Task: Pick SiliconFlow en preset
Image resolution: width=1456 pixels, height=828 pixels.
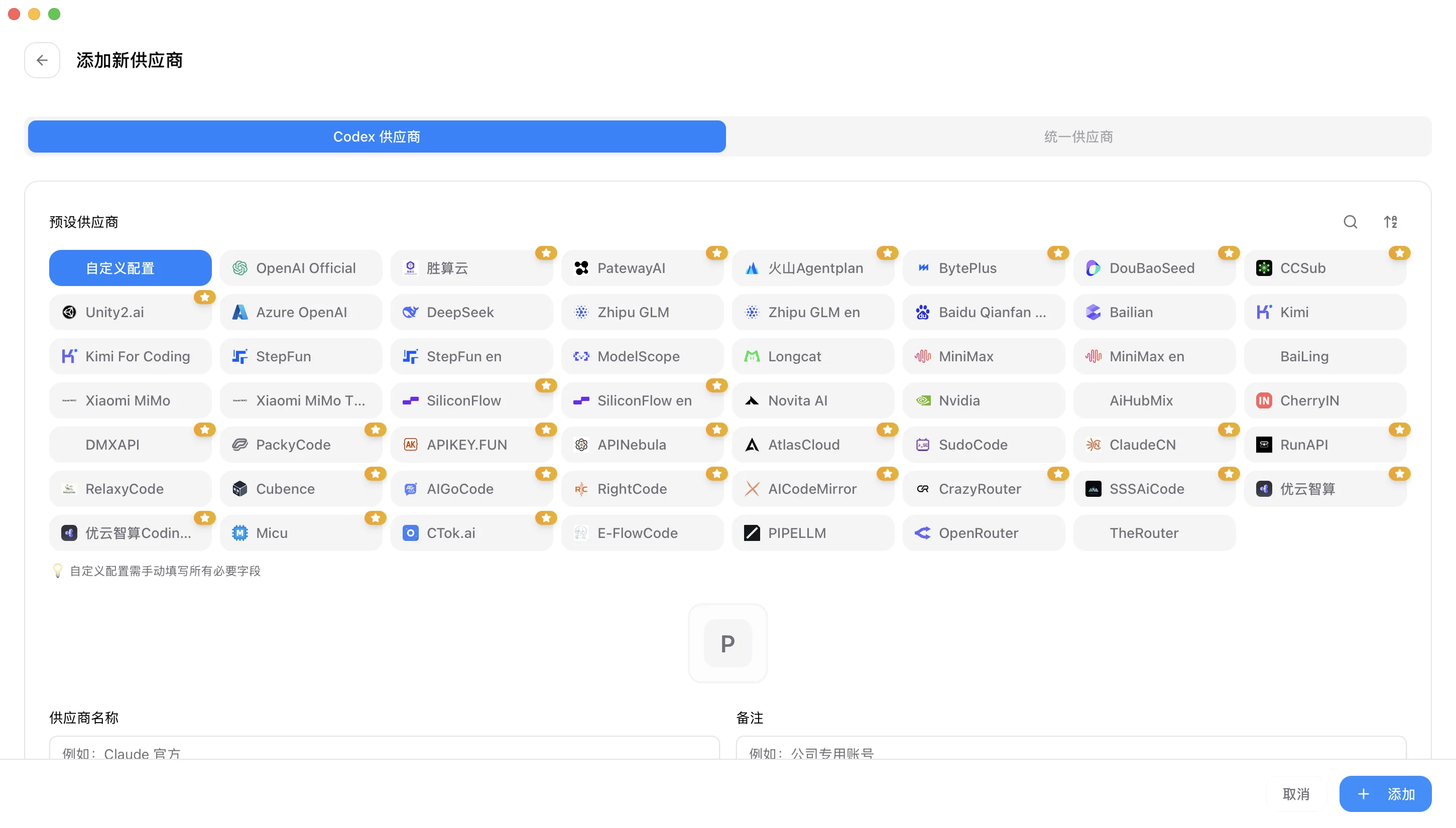Action: coord(642,400)
